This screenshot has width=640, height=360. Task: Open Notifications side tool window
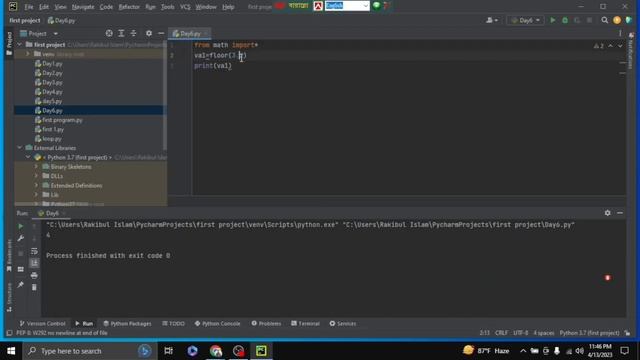(631, 51)
